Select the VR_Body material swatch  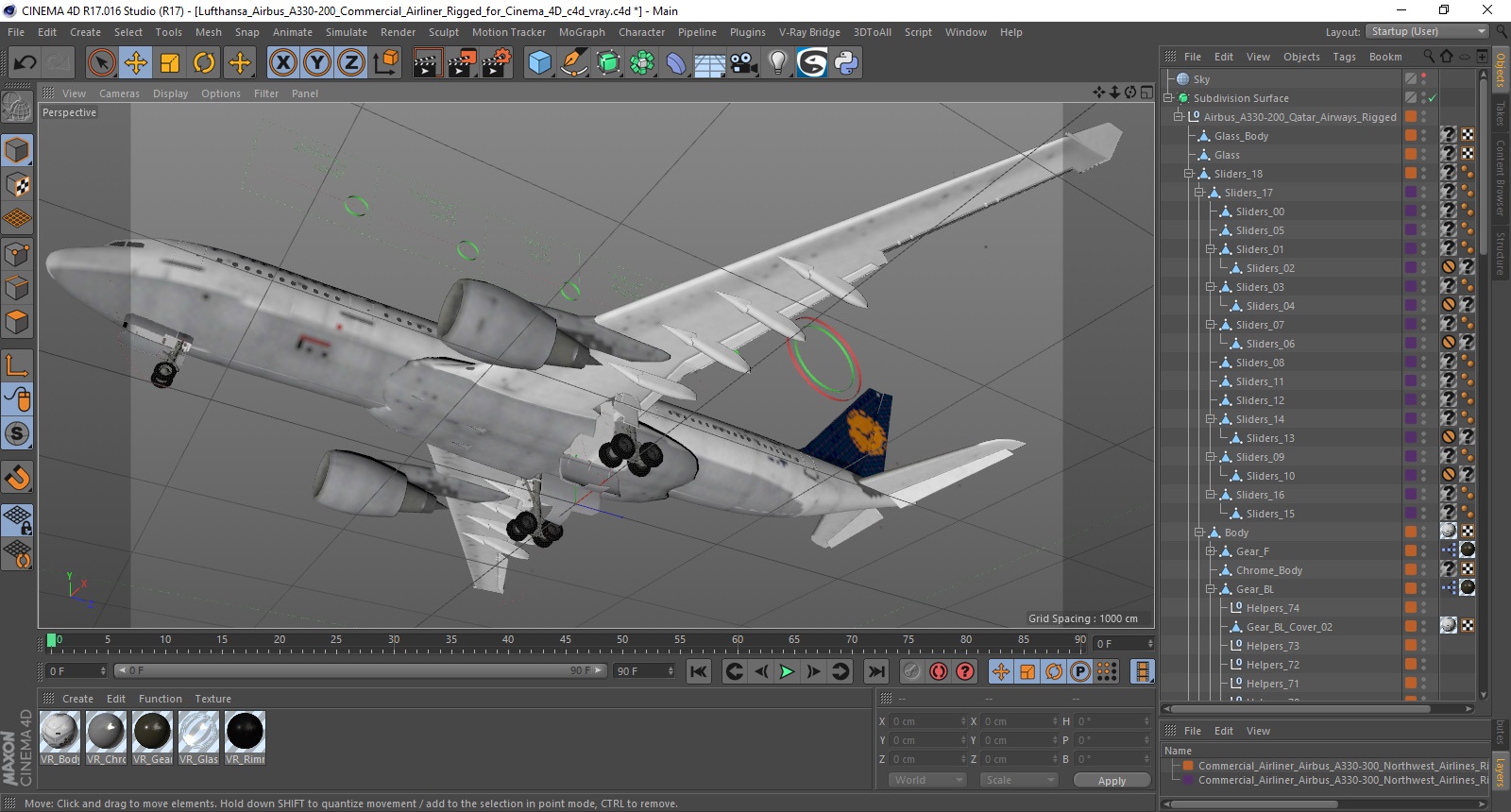59,733
